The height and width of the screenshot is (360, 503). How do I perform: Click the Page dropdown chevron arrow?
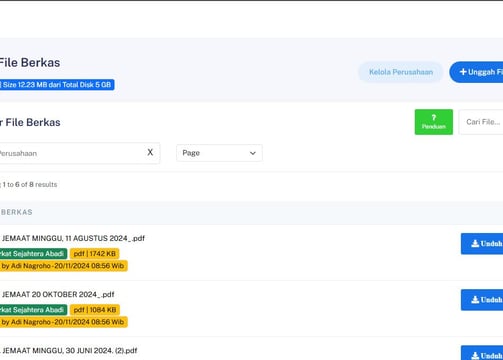(253, 153)
